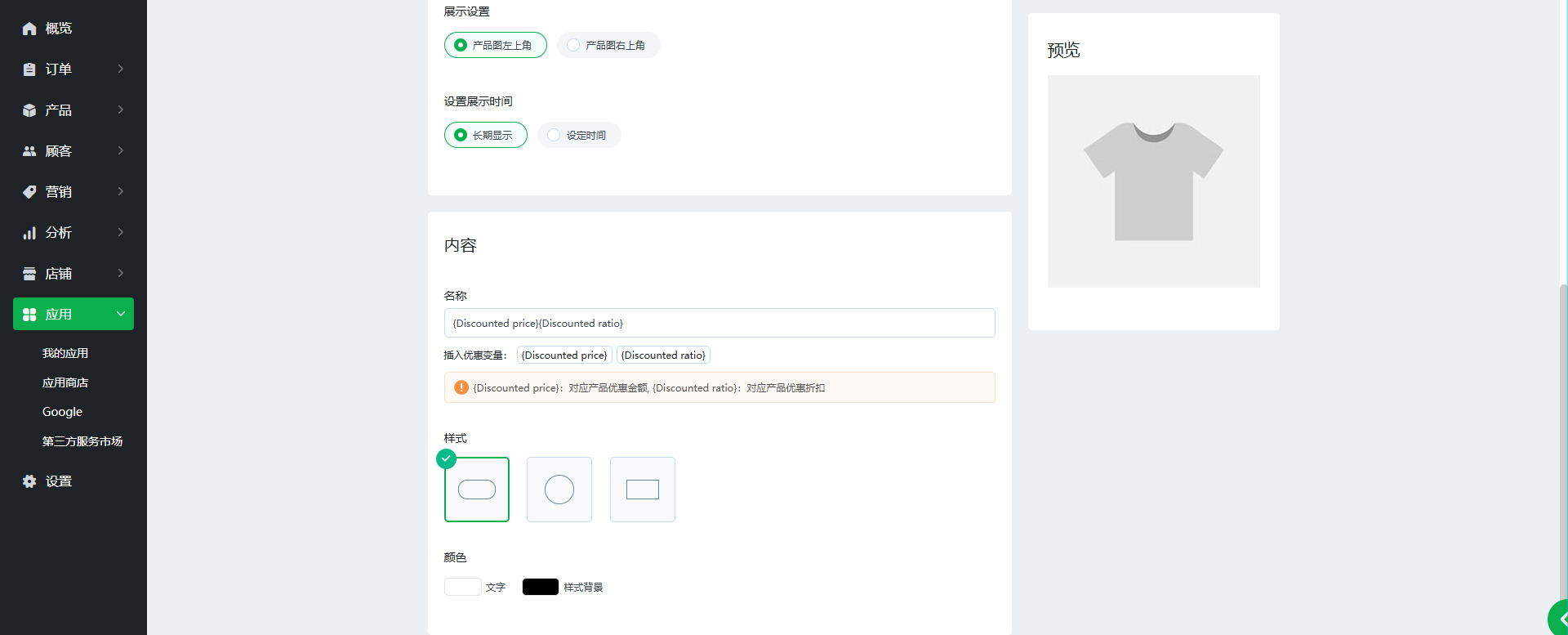Select the 长期显示 radio option

(x=461, y=135)
